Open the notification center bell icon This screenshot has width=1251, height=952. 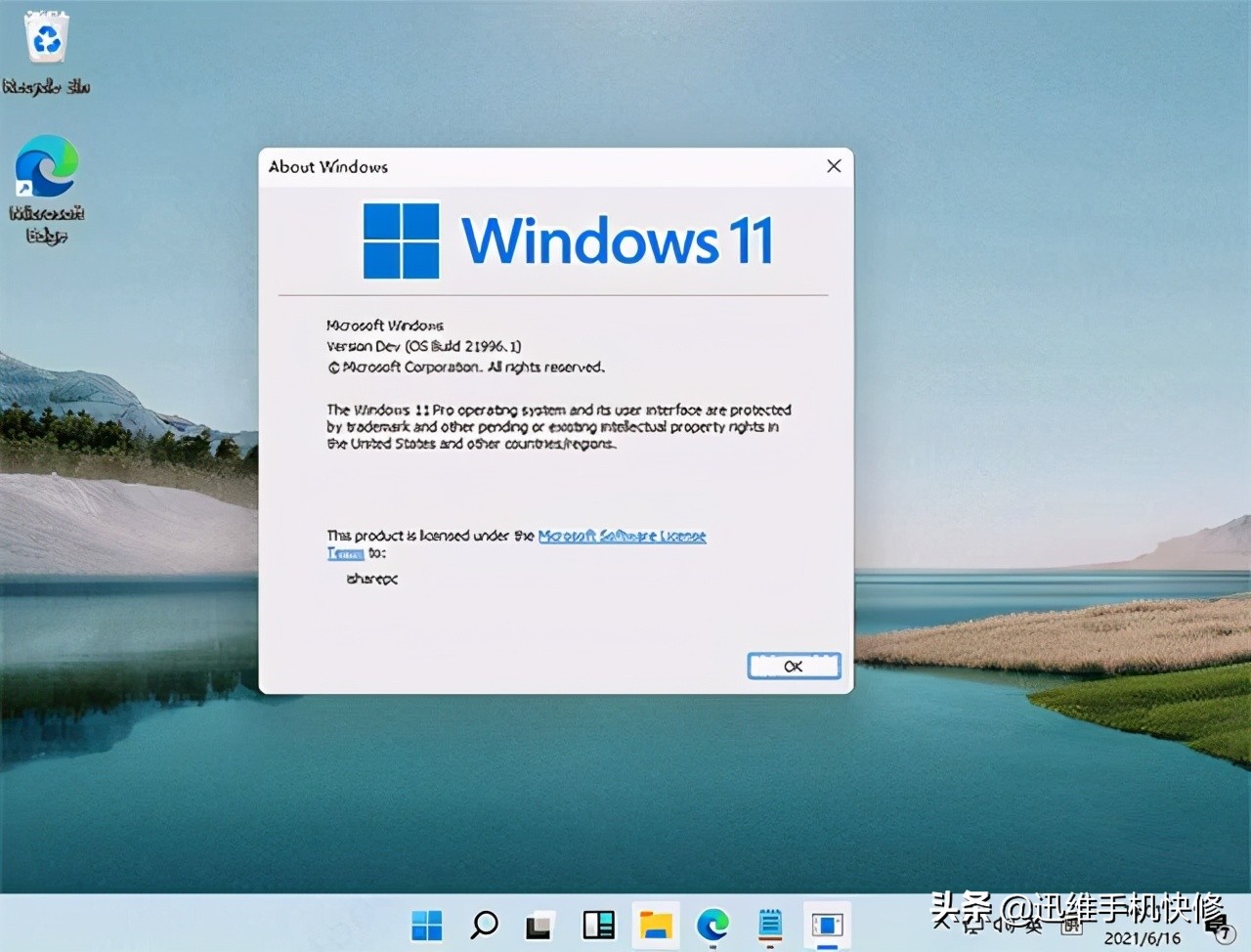(x=1216, y=929)
